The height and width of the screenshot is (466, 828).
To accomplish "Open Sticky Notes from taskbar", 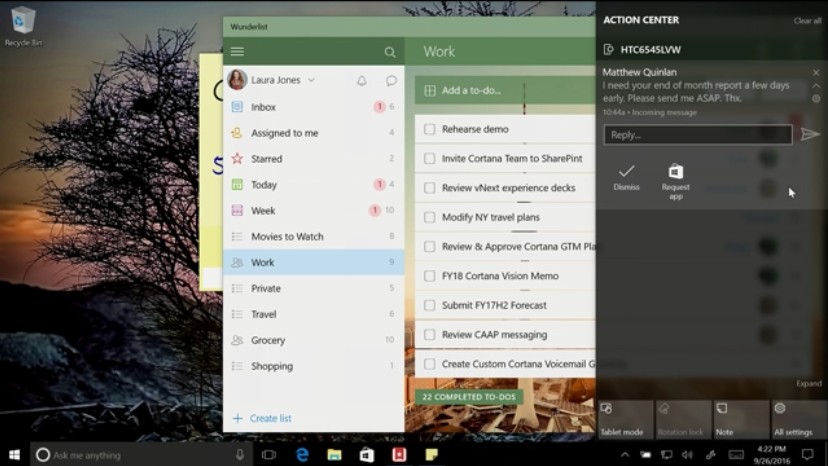I will pyautogui.click(x=431, y=455).
